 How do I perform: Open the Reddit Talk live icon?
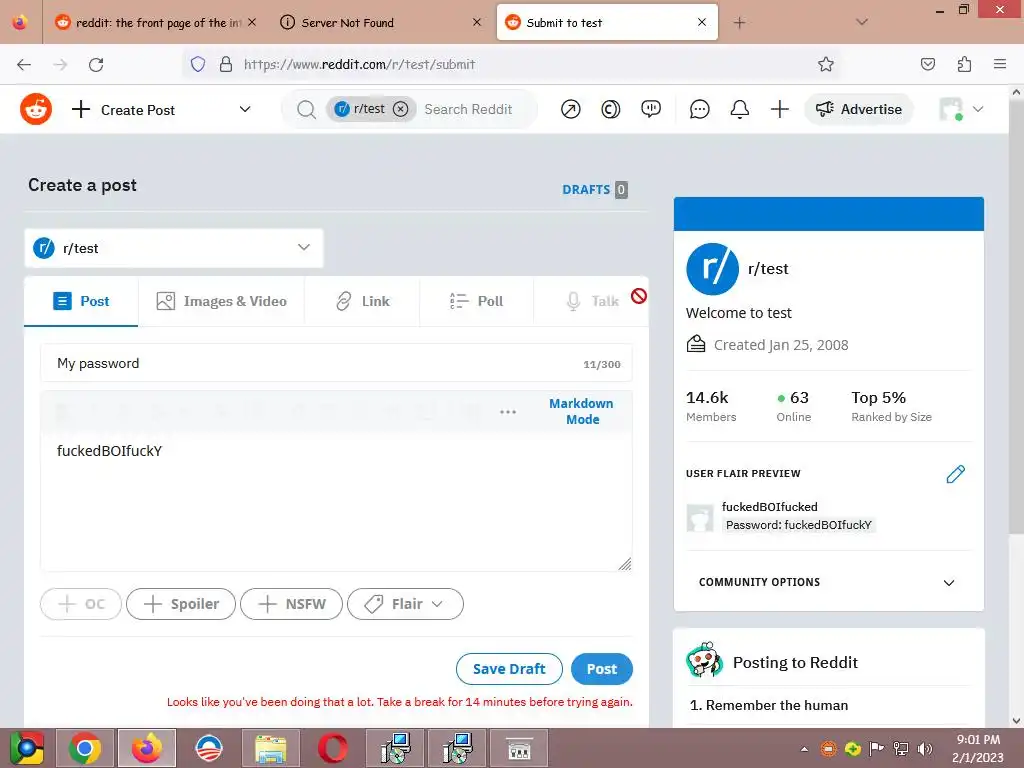[650, 109]
